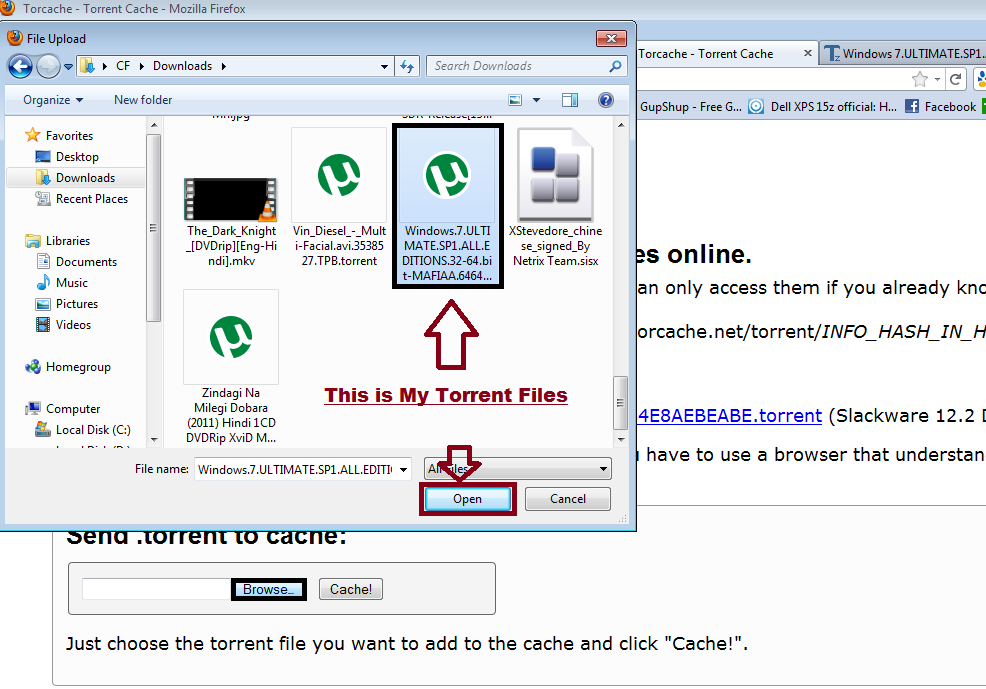Expand address bar history dropdown arrow
This screenshot has height=689, width=986.
(384, 66)
